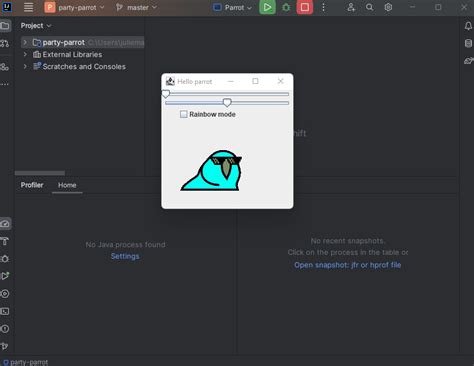
Task: Click the Debug bug icon
Action: tap(286, 7)
